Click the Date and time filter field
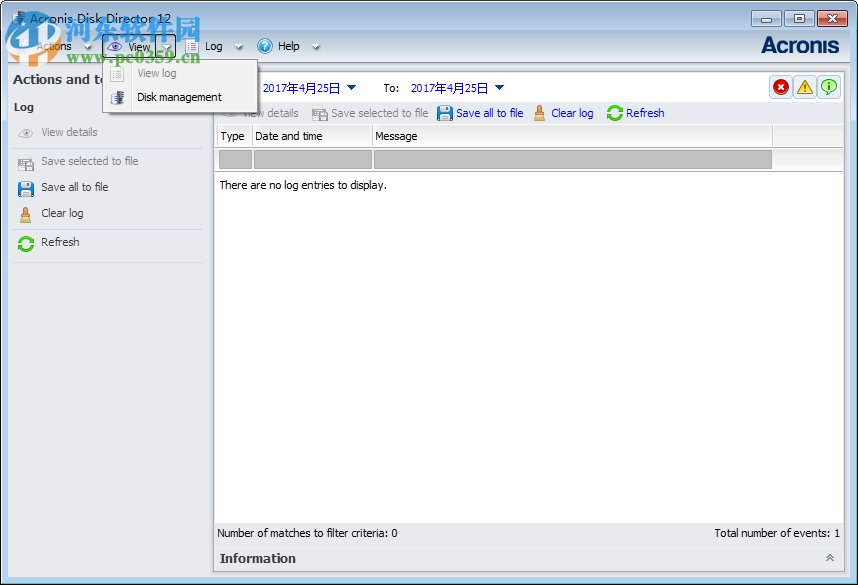This screenshot has width=858, height=585. (312, 160)
